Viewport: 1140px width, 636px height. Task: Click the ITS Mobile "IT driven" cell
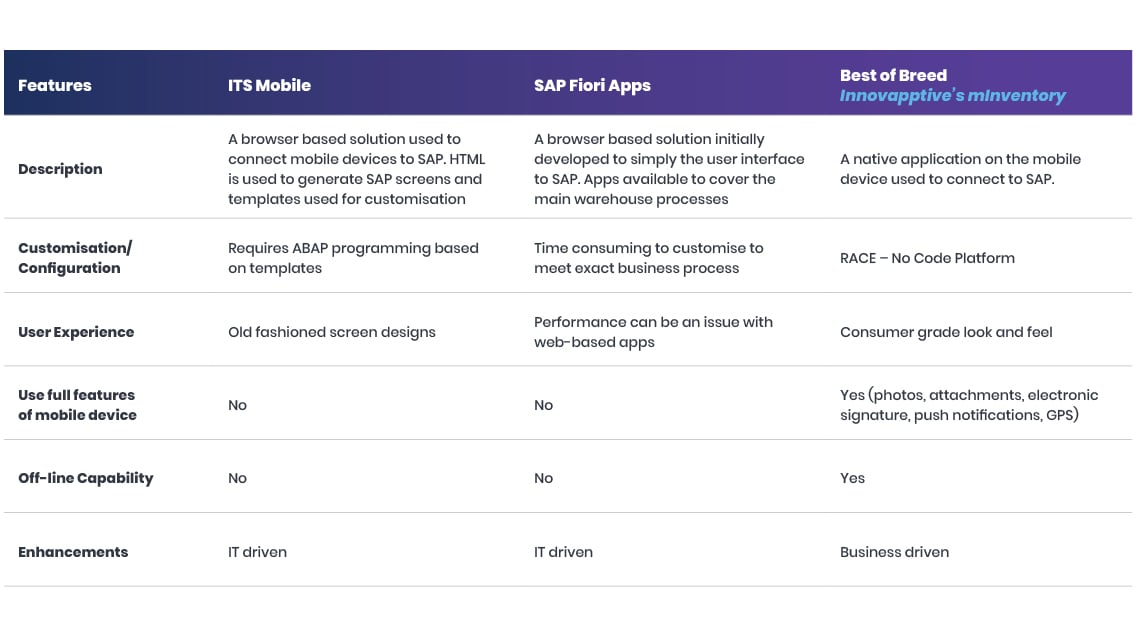pyautogui.click(x=257, y=552)
